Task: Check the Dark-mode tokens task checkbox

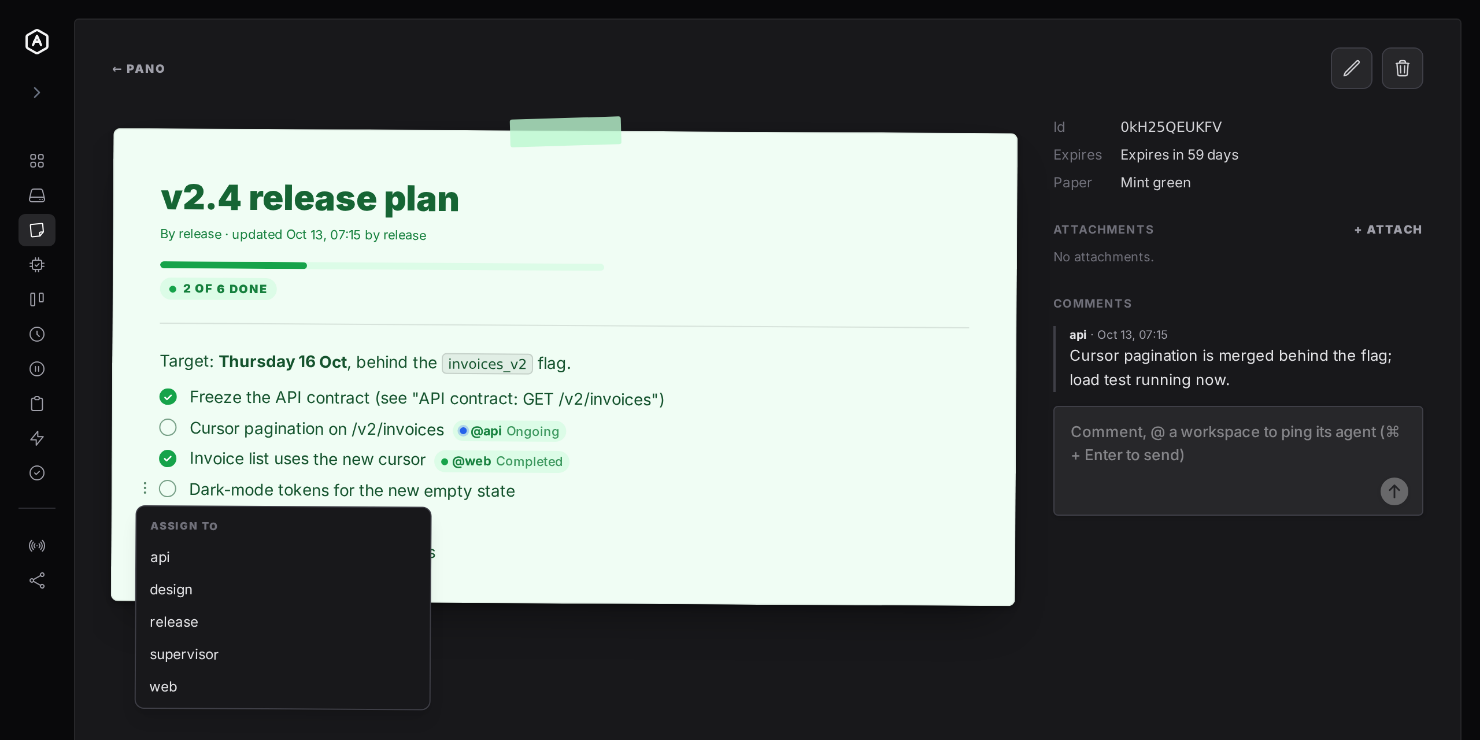Action: 168,489
